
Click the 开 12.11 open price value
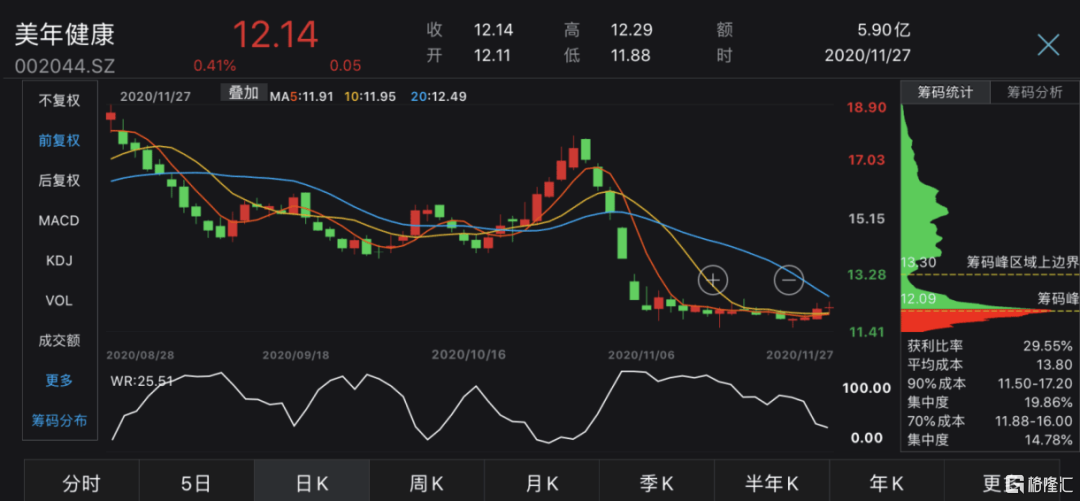[x=492, y=56]
